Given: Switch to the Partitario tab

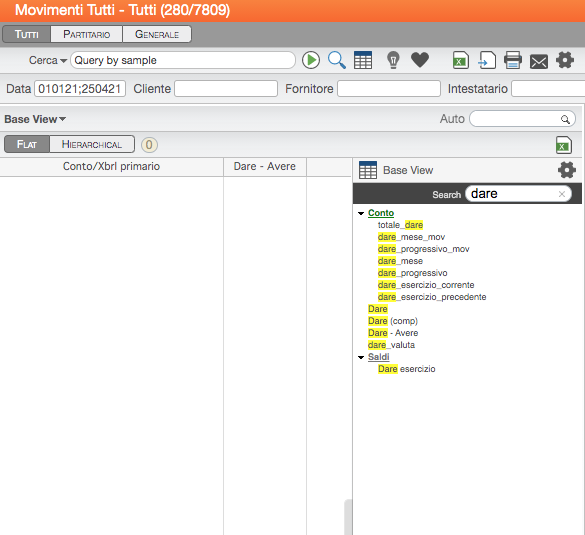Looking at the screenshot, I should coord(87,34).
